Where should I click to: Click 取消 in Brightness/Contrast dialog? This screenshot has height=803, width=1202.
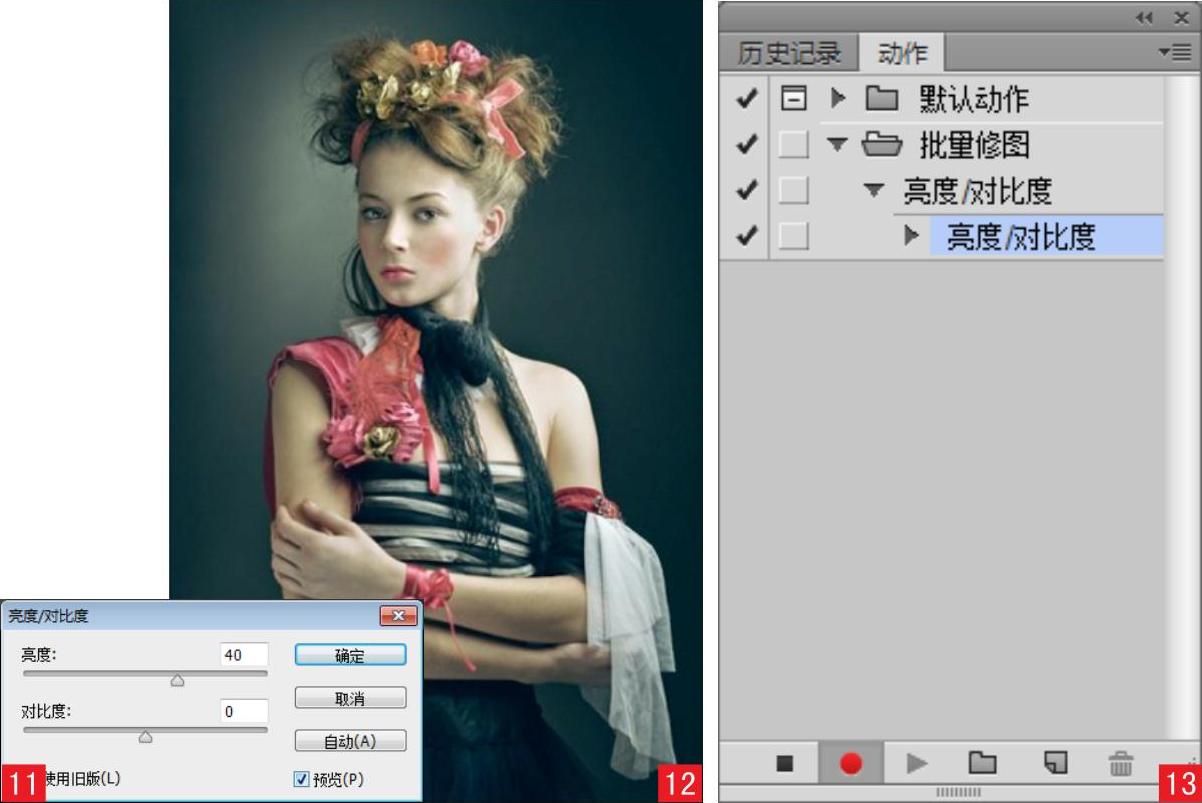tap(350, 698)
